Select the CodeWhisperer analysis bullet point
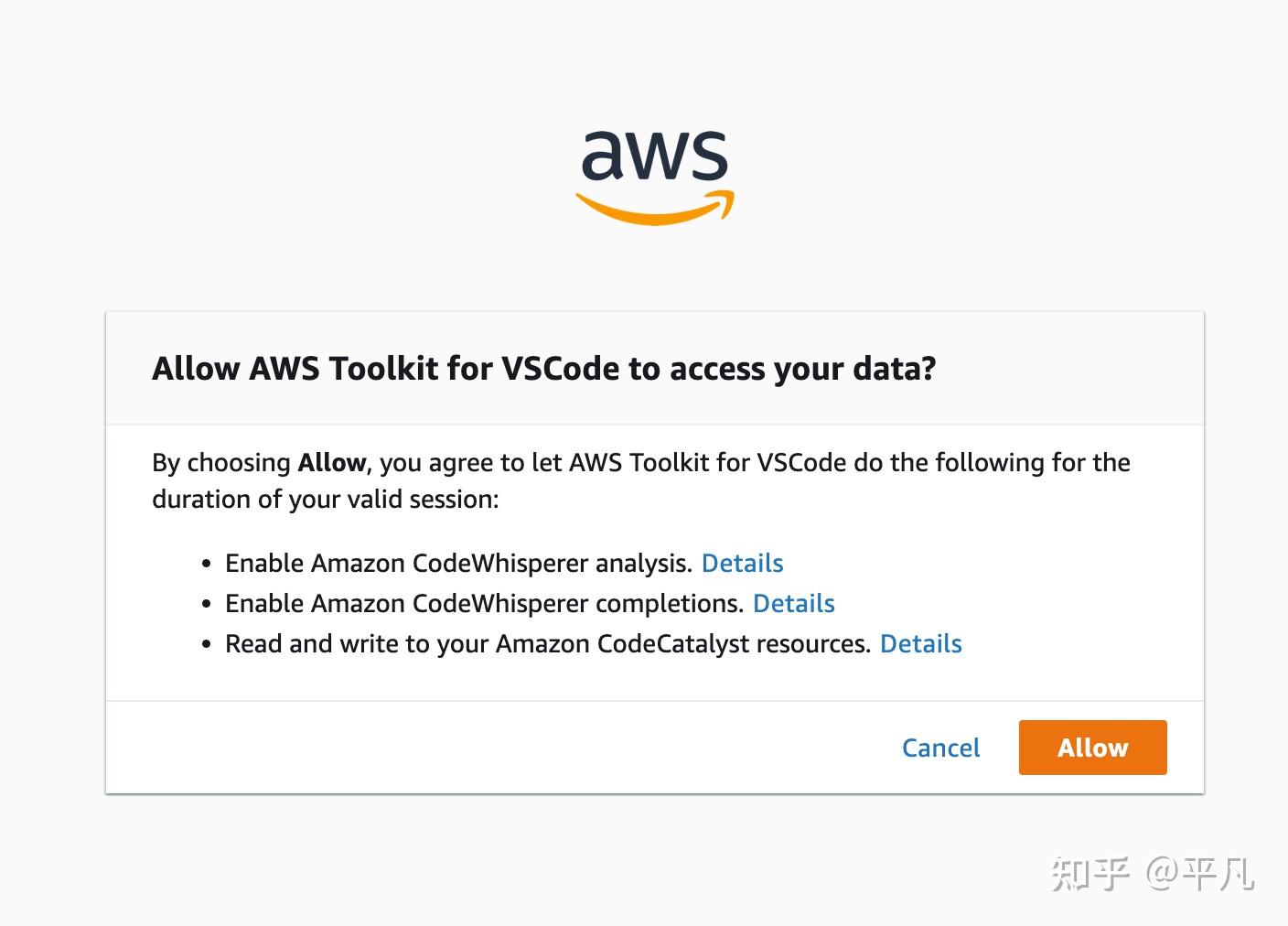 pyautogui.click(x=457, y=563)
